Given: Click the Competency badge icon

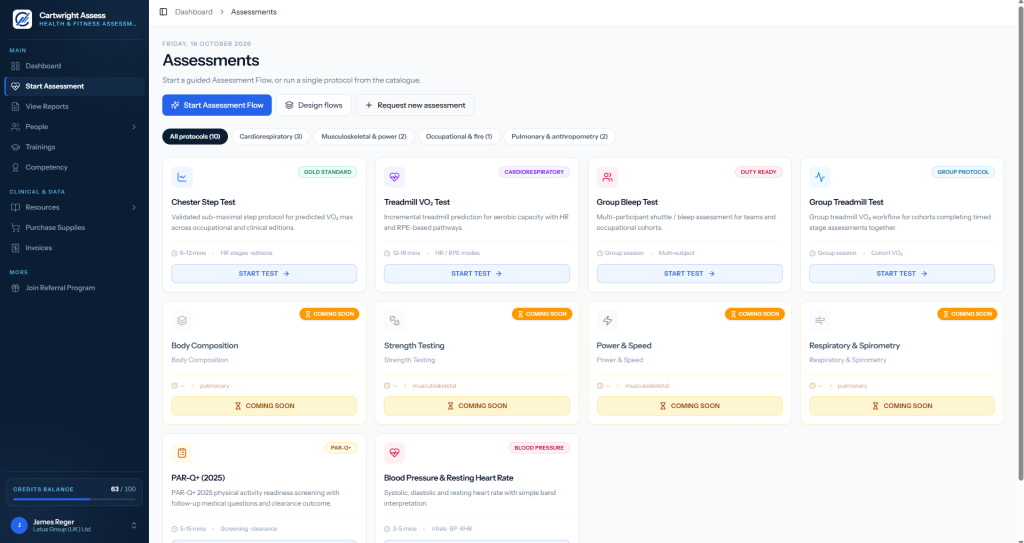Looking at the screenshot, I should [16, 167].
